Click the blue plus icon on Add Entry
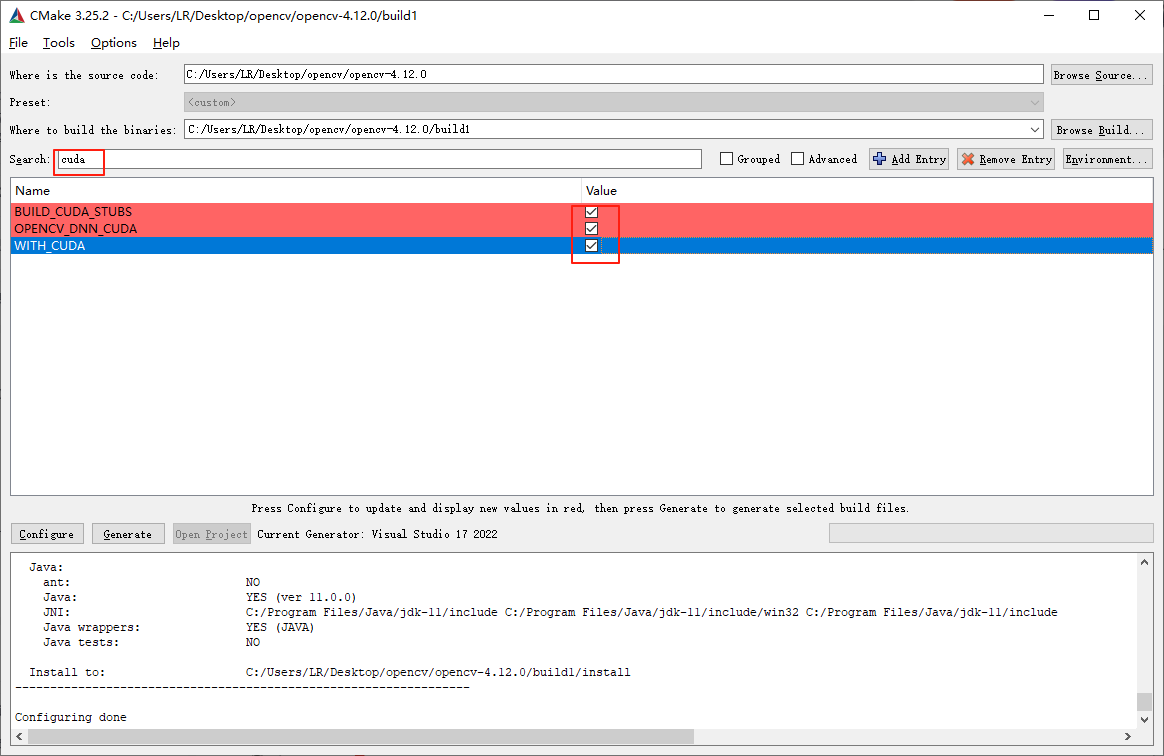 pyautogui.click(x=880, y=159)
